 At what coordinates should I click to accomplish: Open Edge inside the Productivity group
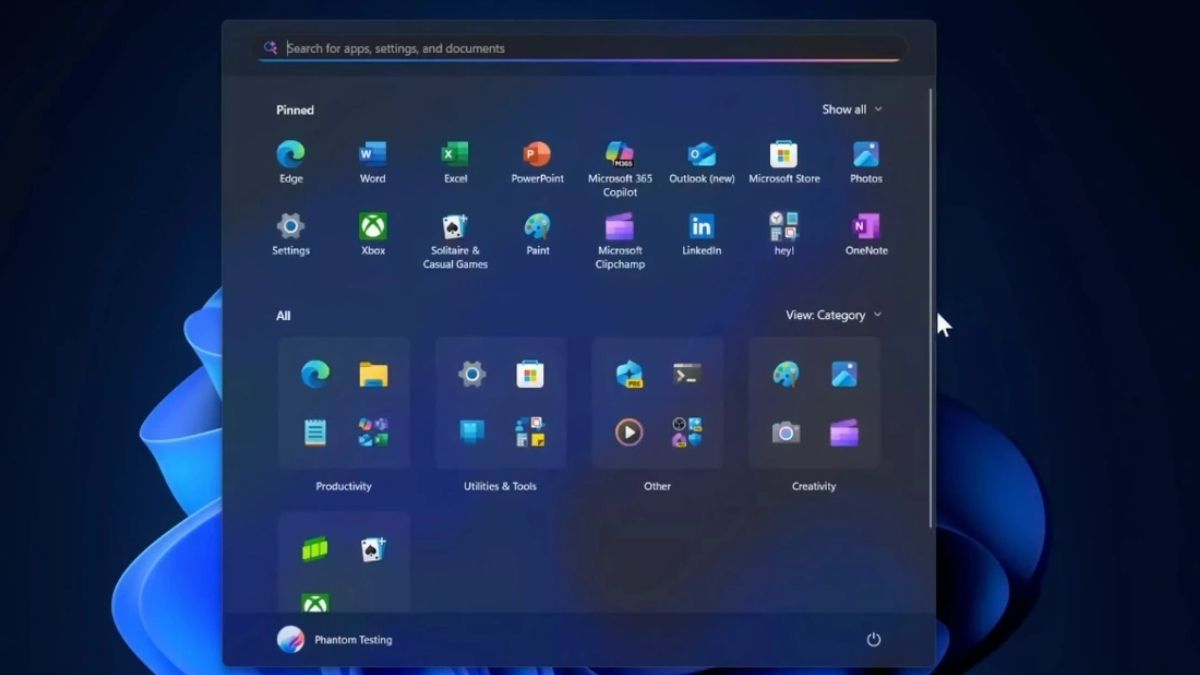(x=315, y=374)
